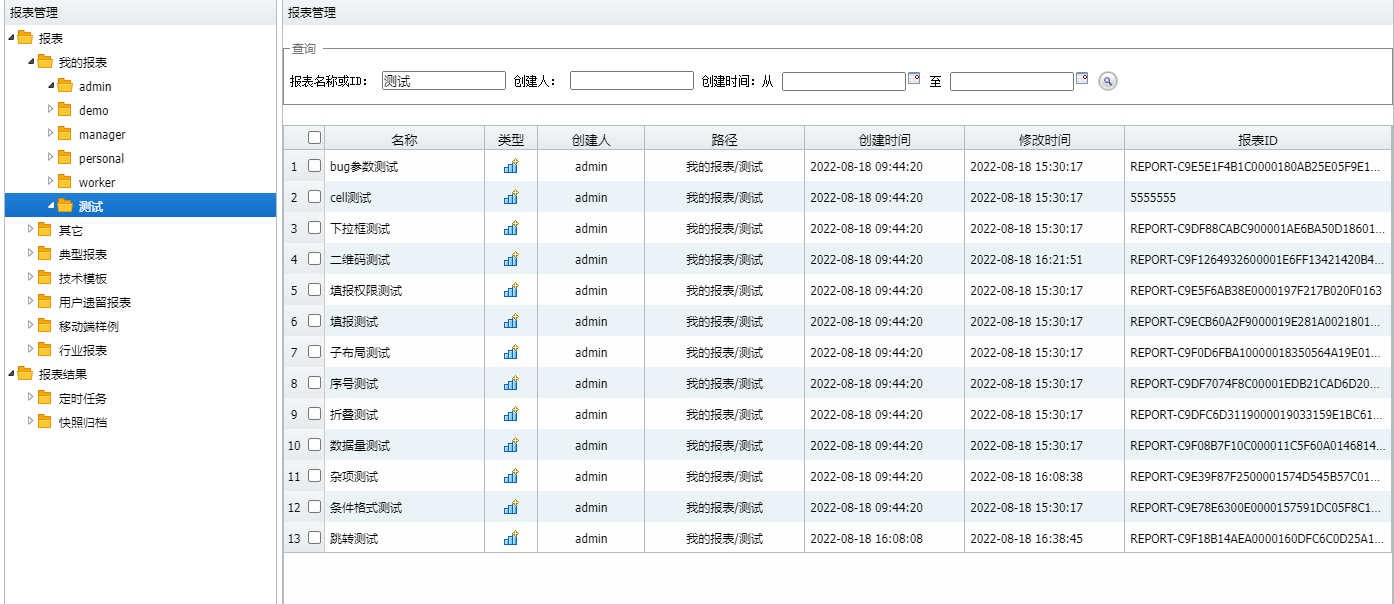Focus the 创建人 input field
This screenshot has height=604, width=1394.
pos(631,81)
